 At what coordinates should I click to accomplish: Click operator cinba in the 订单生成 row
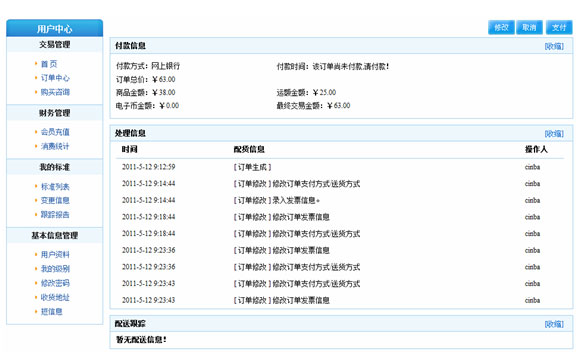click(532, 167)
